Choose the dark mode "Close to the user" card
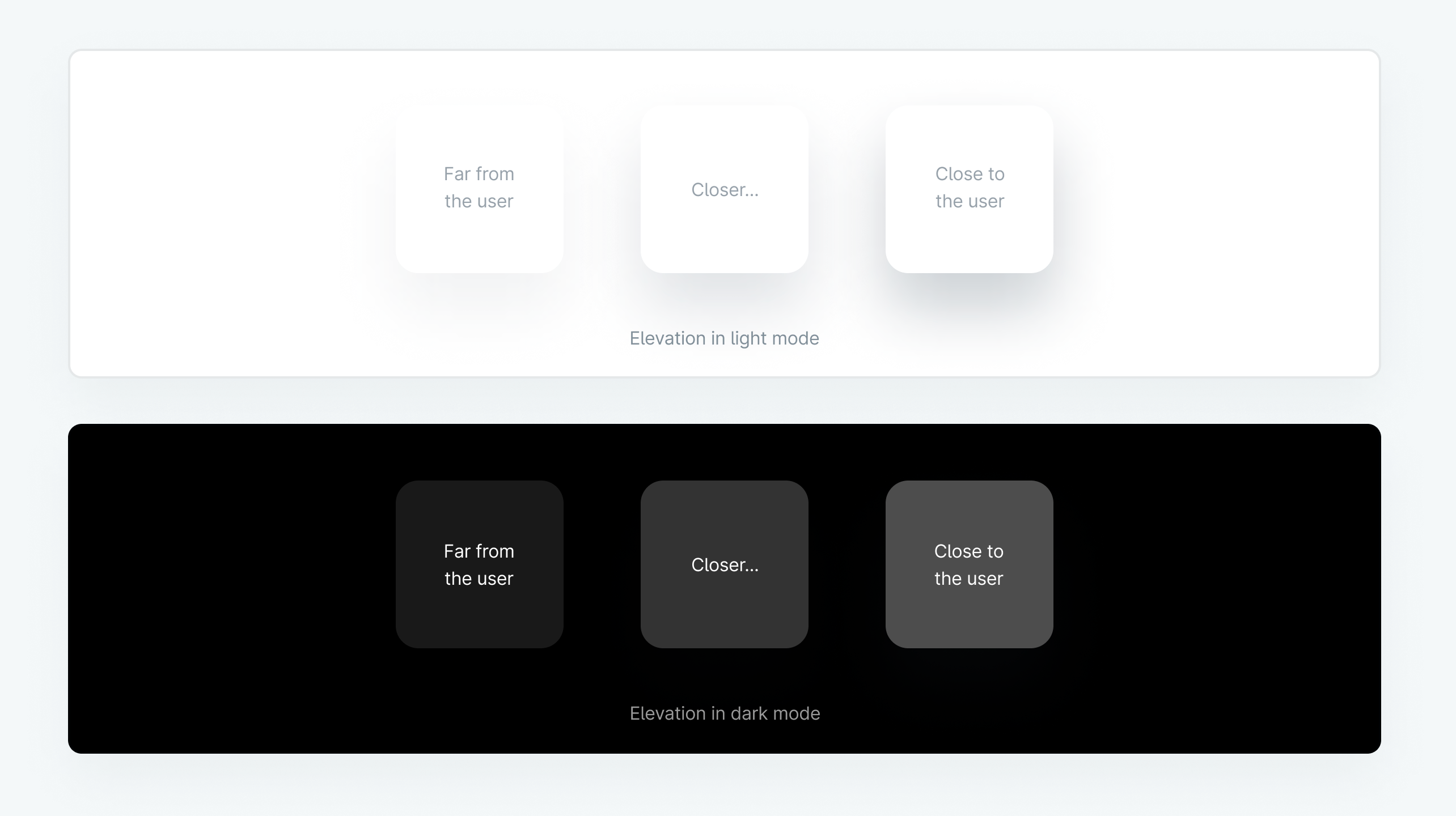Screen dimensions: 1456x816 pos(970,564)
